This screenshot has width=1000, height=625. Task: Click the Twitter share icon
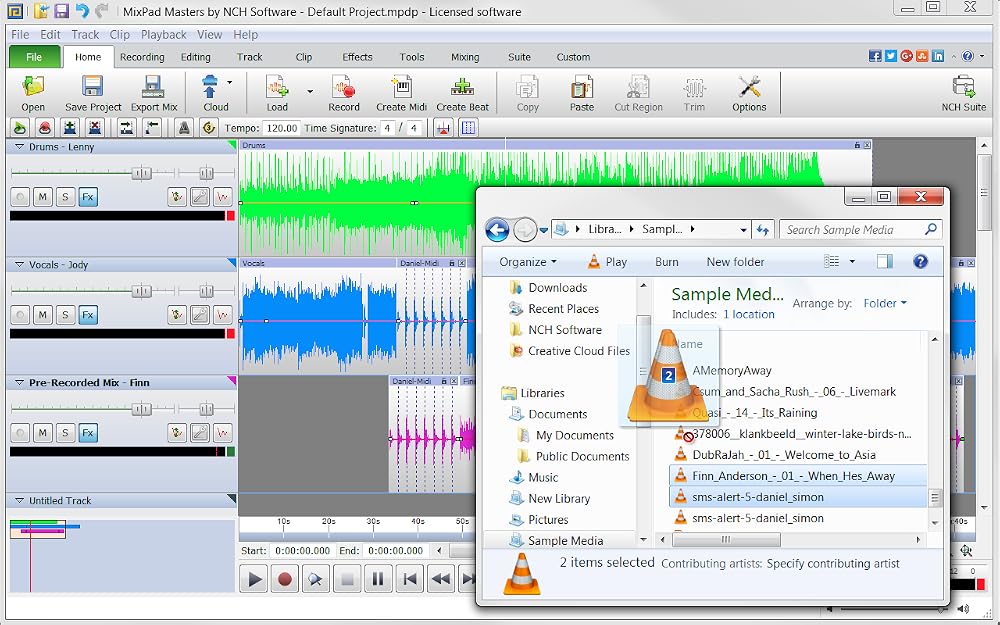point(890,56)
